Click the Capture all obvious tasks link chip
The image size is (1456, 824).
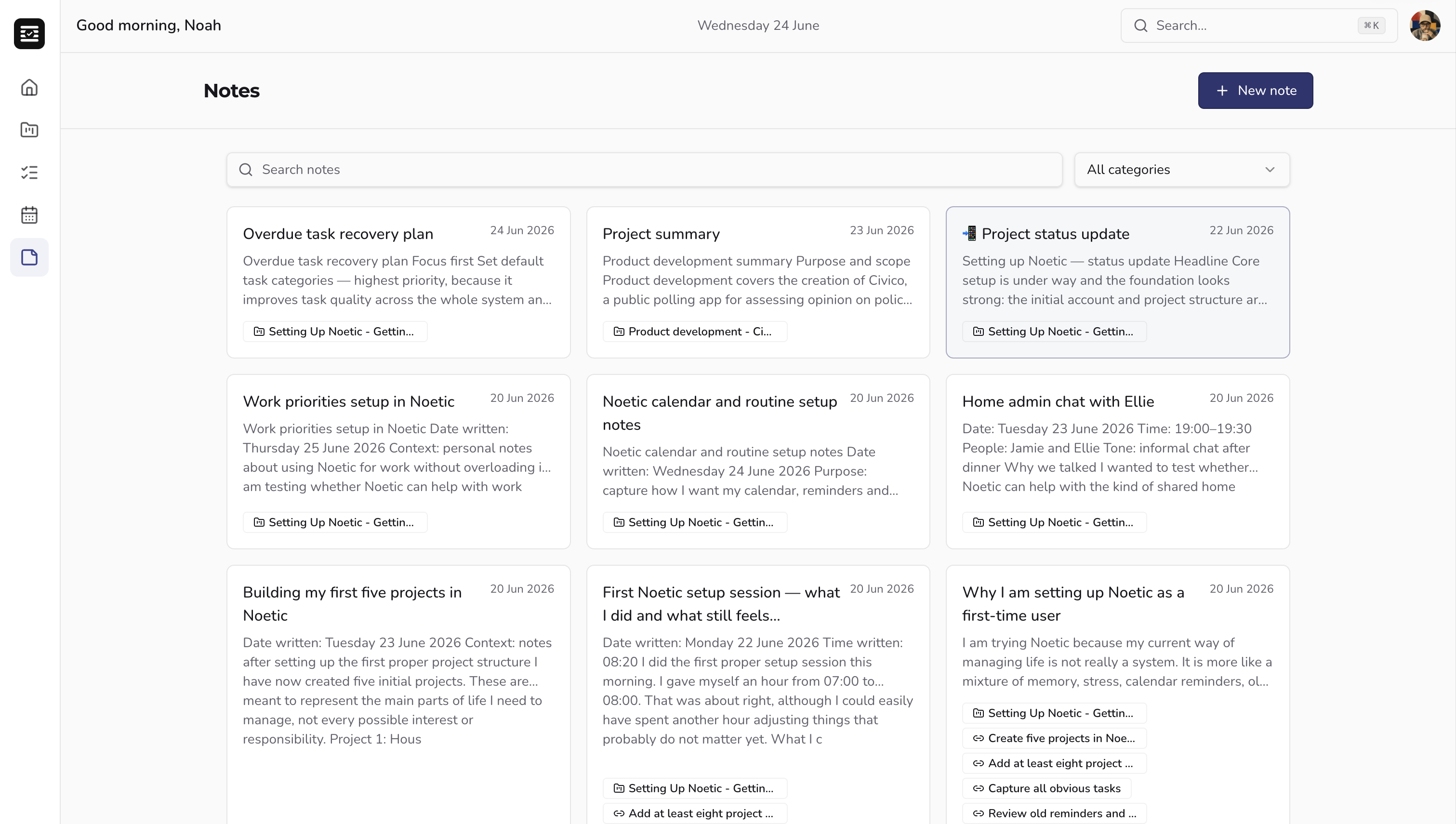click(x=1046, y=788)
